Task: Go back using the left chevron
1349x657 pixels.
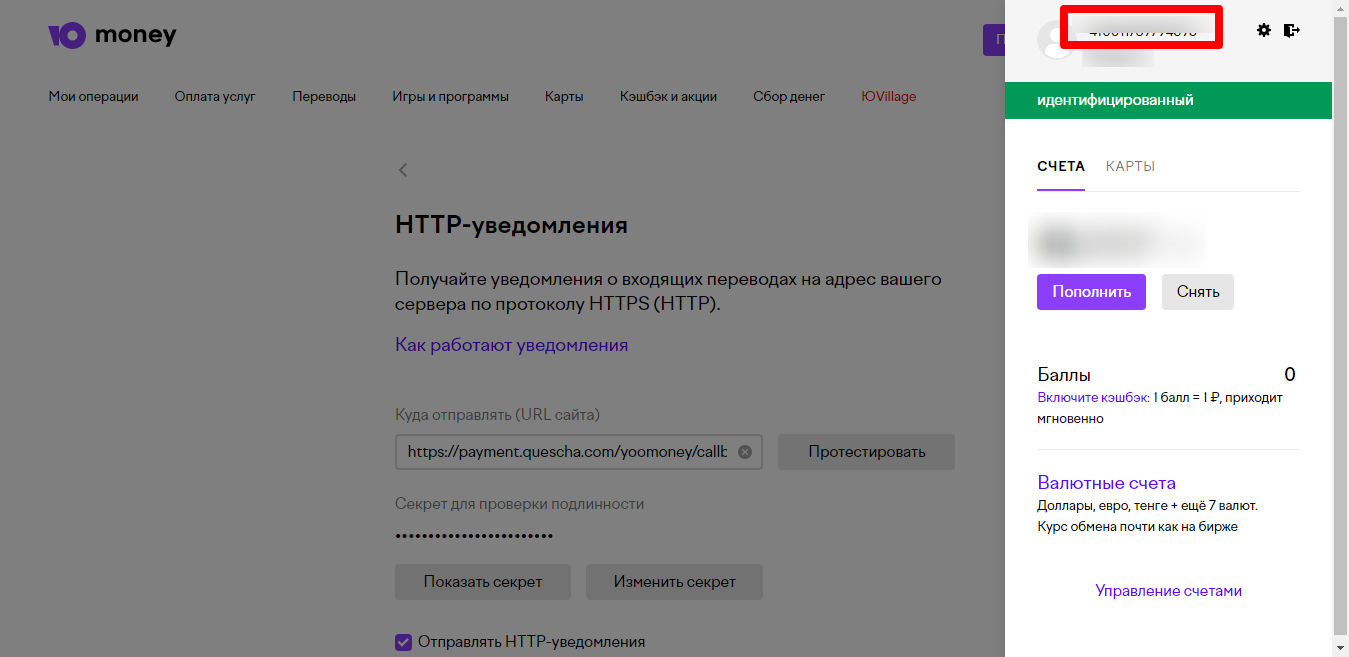Action: [403, 170]
